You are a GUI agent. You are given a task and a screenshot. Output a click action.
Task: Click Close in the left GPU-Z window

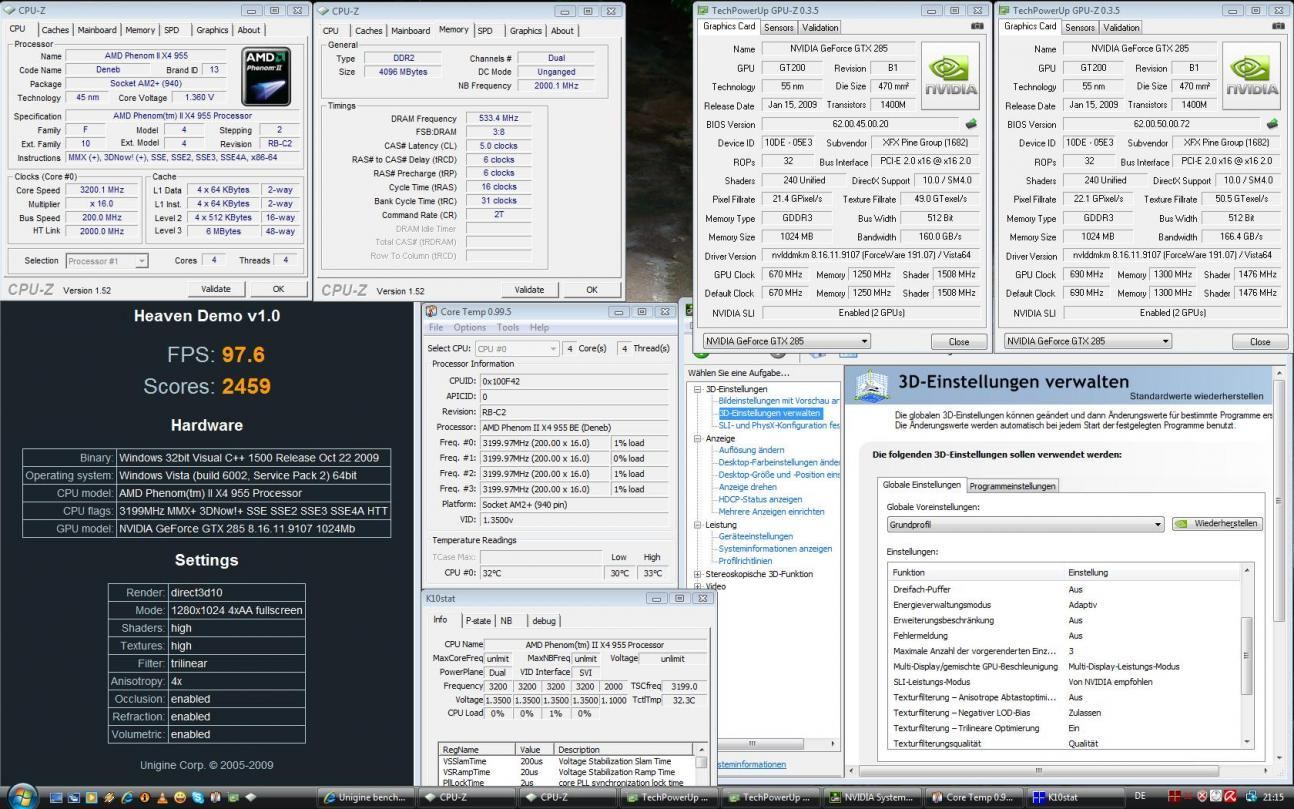pos(958,341)
